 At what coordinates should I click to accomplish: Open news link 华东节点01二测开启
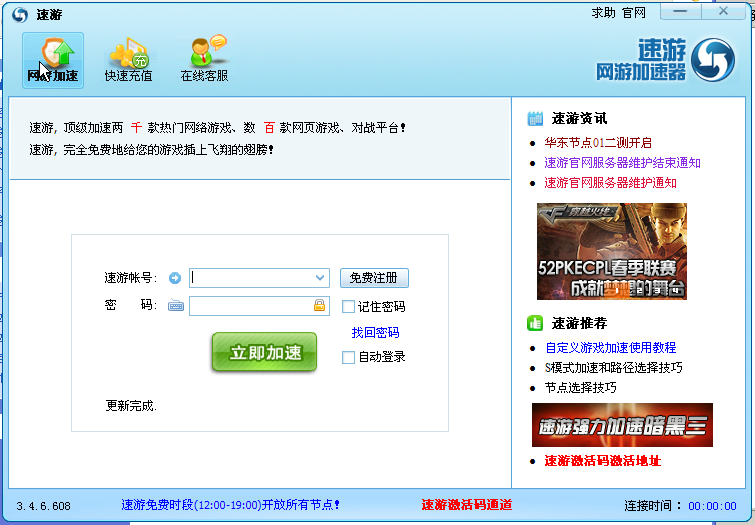pos(598,143)
